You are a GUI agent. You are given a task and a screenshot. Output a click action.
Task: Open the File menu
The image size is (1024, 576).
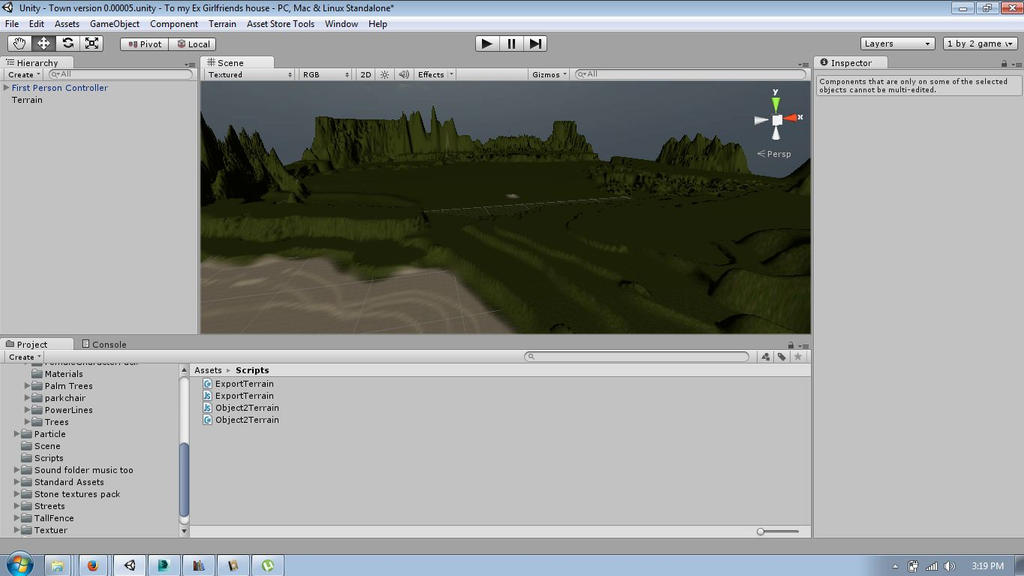pos(12,24)
